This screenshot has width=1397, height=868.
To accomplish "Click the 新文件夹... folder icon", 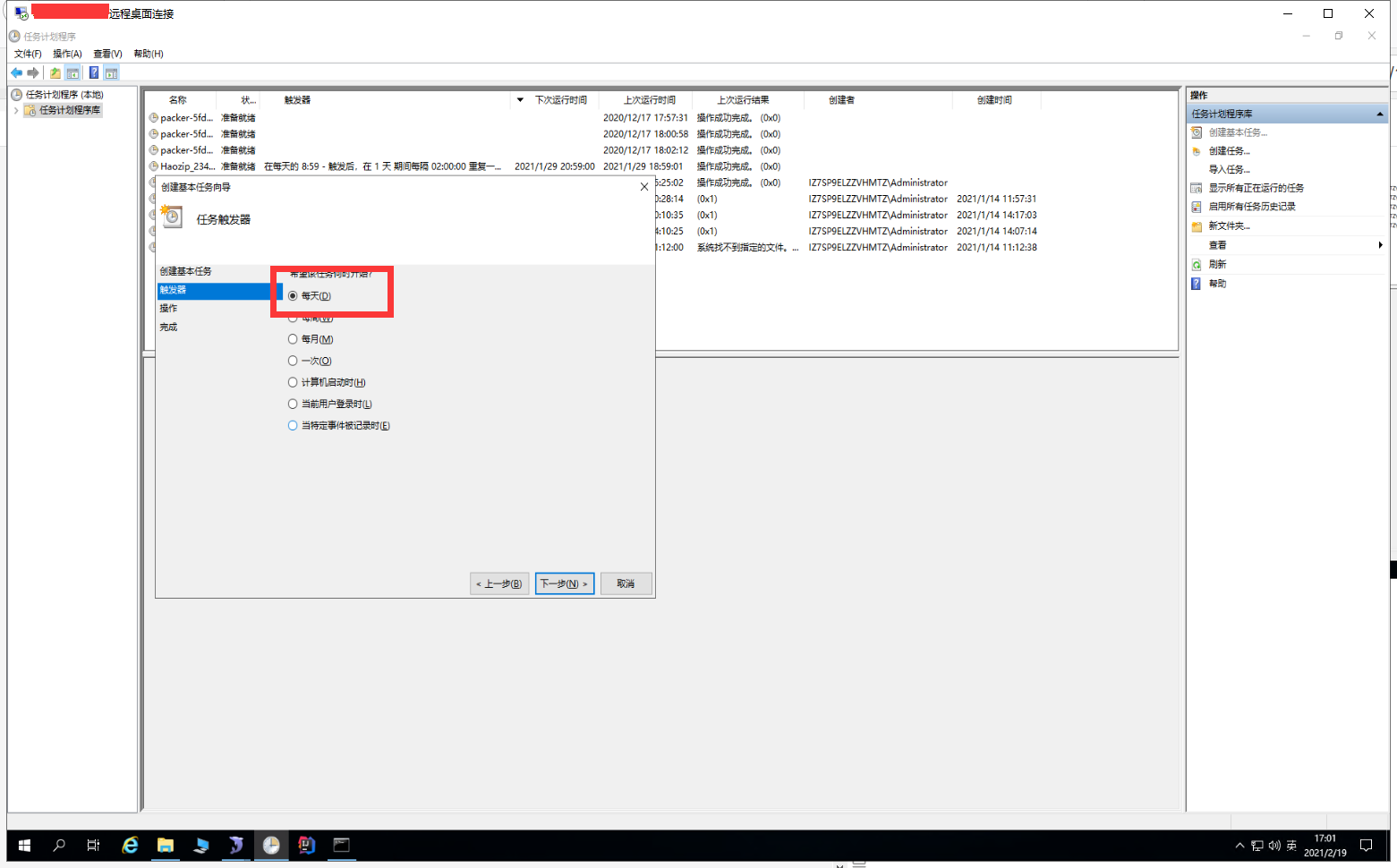I will (x=1197, y=226).
